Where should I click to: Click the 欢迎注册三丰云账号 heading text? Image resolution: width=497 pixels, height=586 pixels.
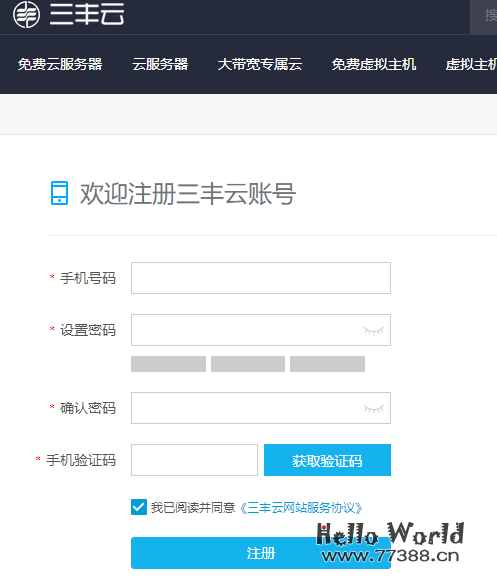click(188, 194)
